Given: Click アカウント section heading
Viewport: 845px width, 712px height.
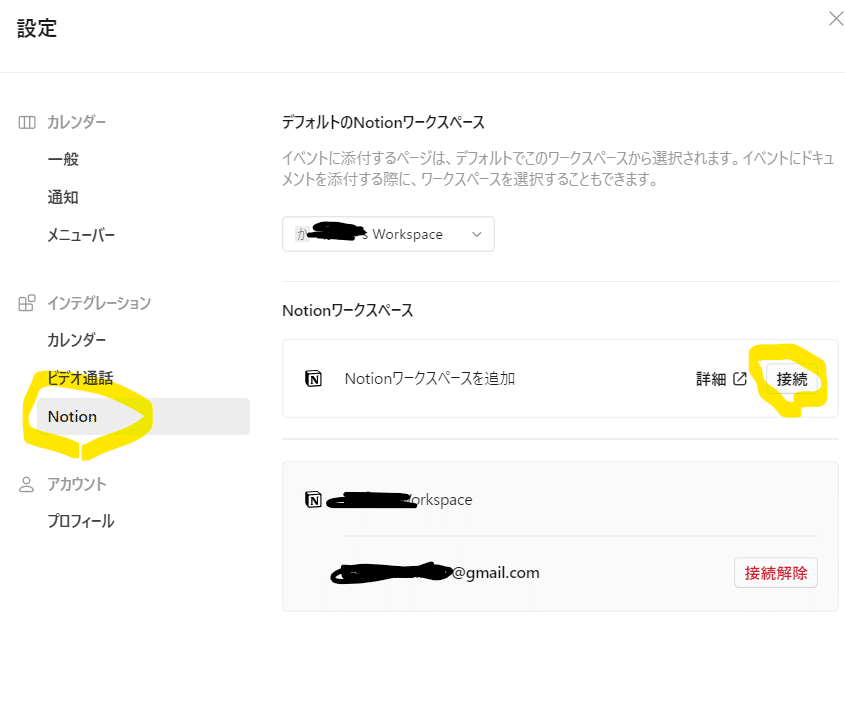Looking at the screenshot, I should click(x=77, y=484).
